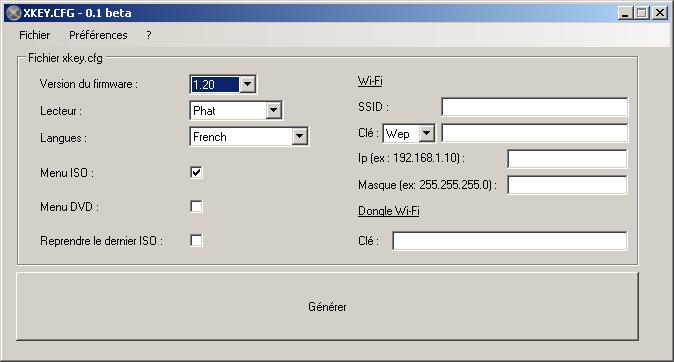Viewport: 674px width, 362px height.
Task: Focus the Wi-Fi key text field next to Wep
Action: coord(535,133)
